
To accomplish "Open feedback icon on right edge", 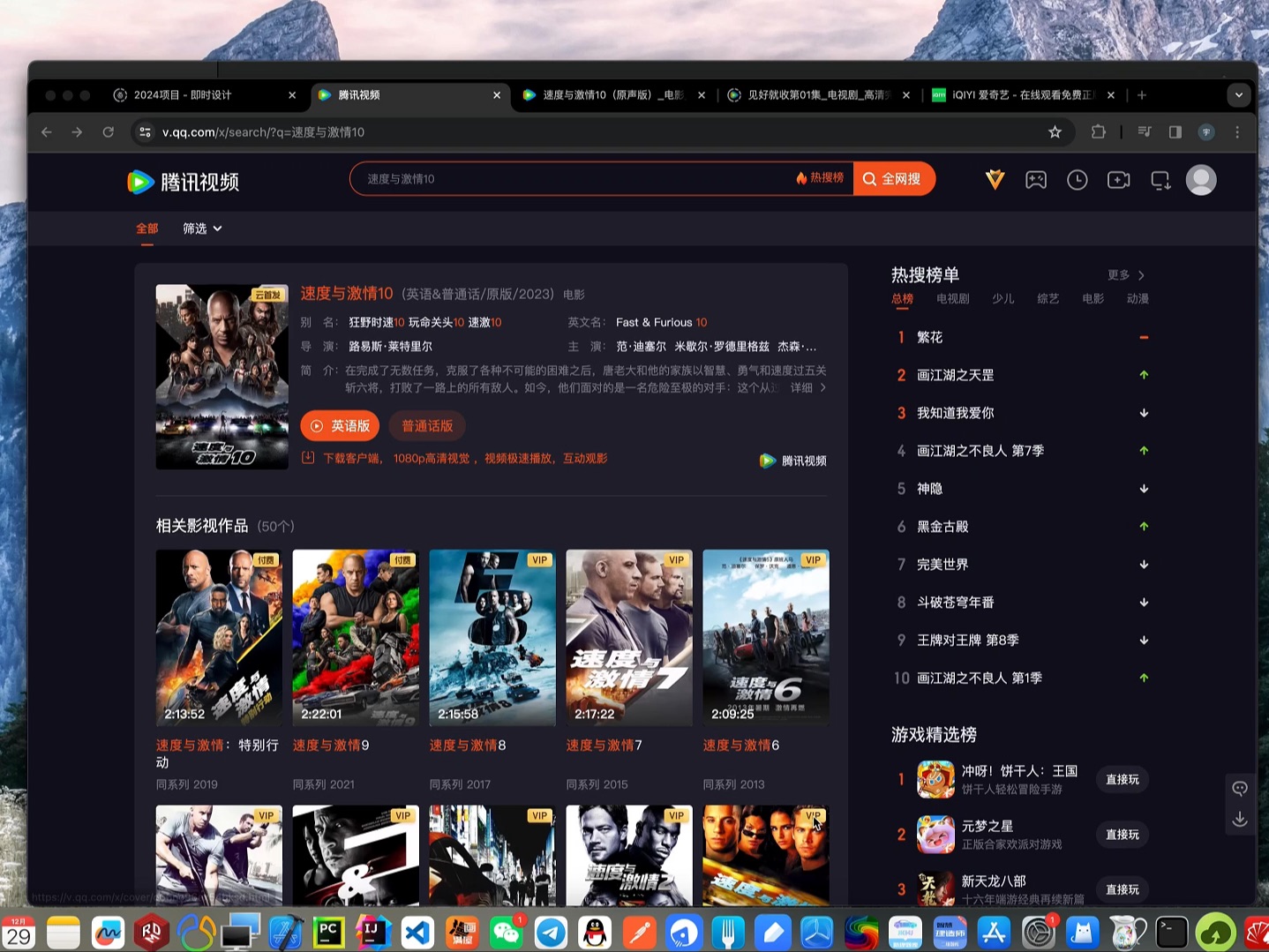I will point(1240,789).
